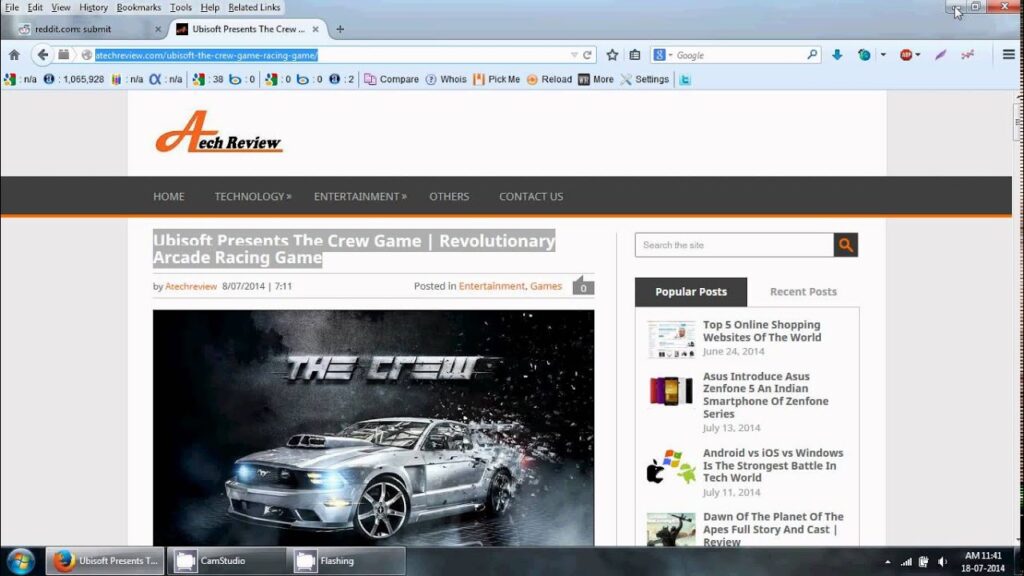Open the Flashing taskbar window

(346, 561)
